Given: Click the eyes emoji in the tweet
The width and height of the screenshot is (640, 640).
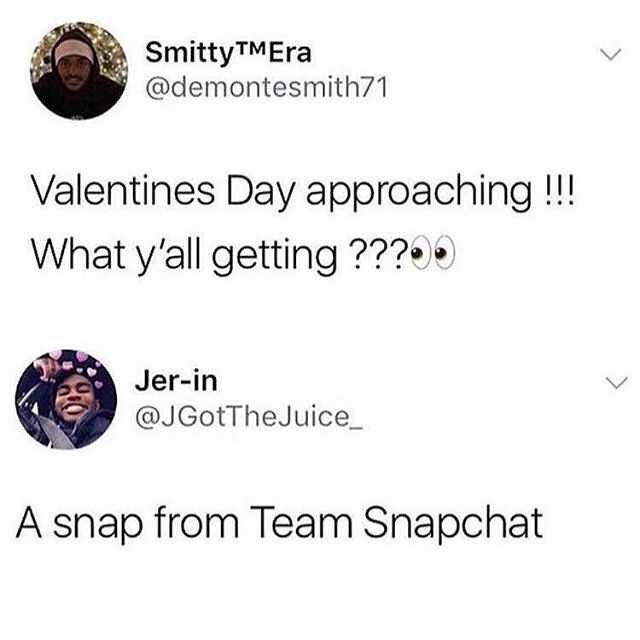Looking at the screenshot, I should (433, 253).
